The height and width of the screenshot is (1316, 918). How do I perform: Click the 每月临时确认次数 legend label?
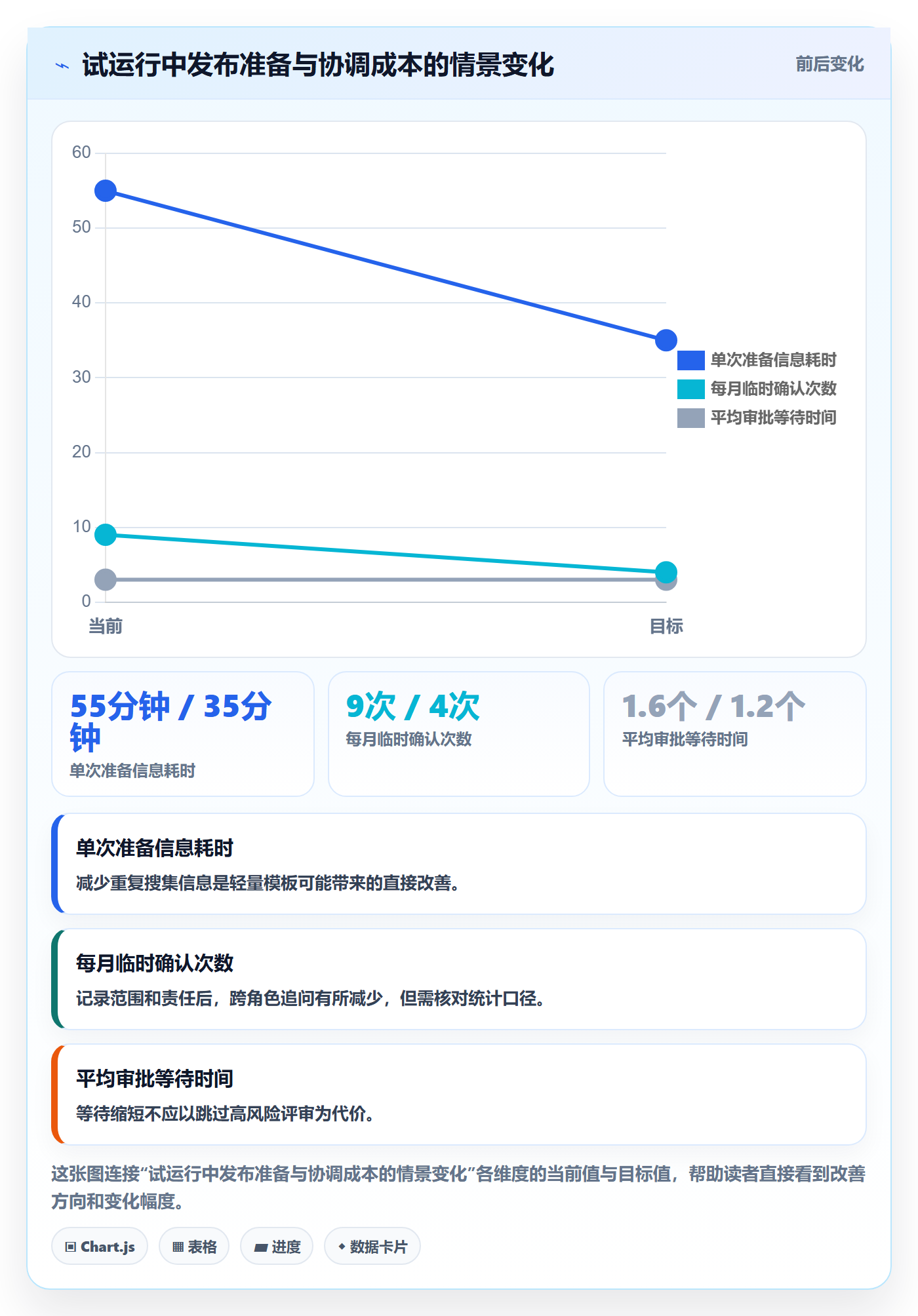[774, 389]
